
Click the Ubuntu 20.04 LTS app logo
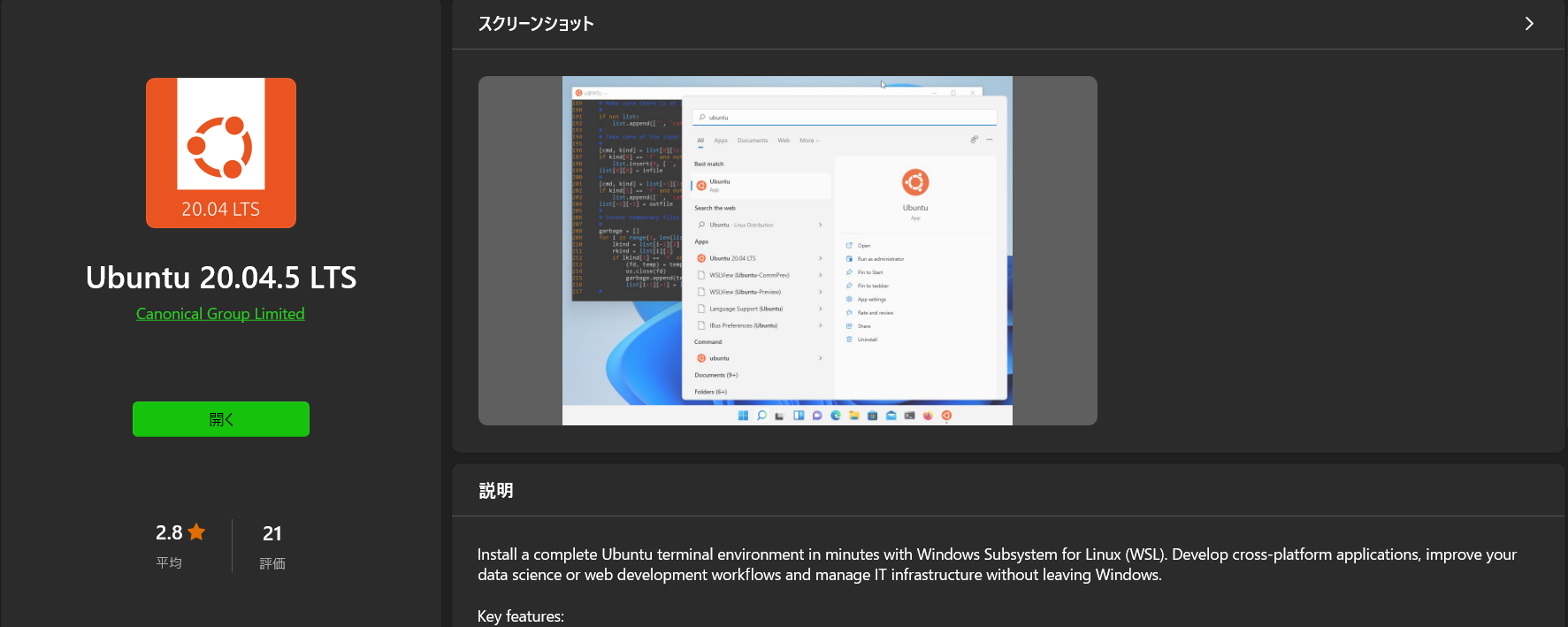tap(221, 153)
